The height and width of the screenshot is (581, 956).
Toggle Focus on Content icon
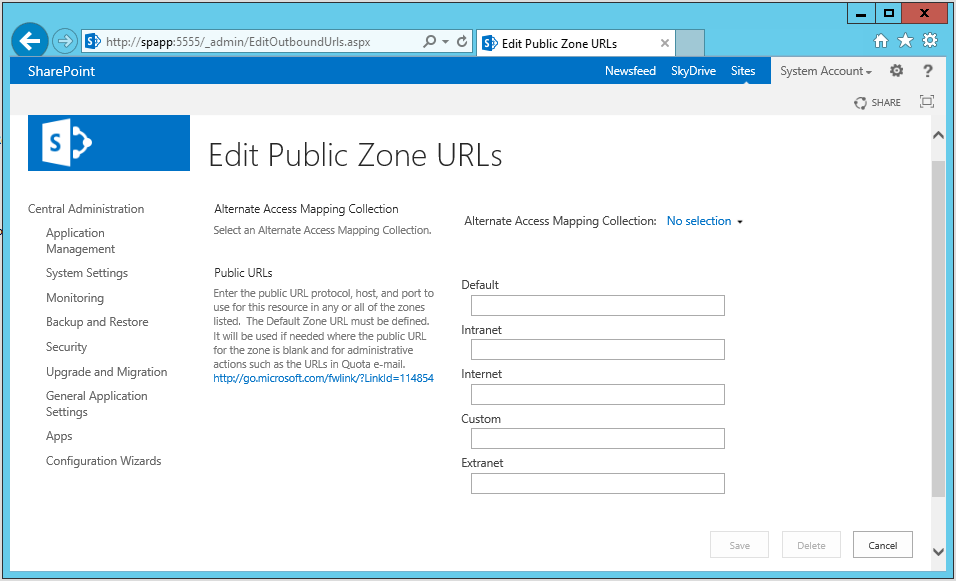927,102
